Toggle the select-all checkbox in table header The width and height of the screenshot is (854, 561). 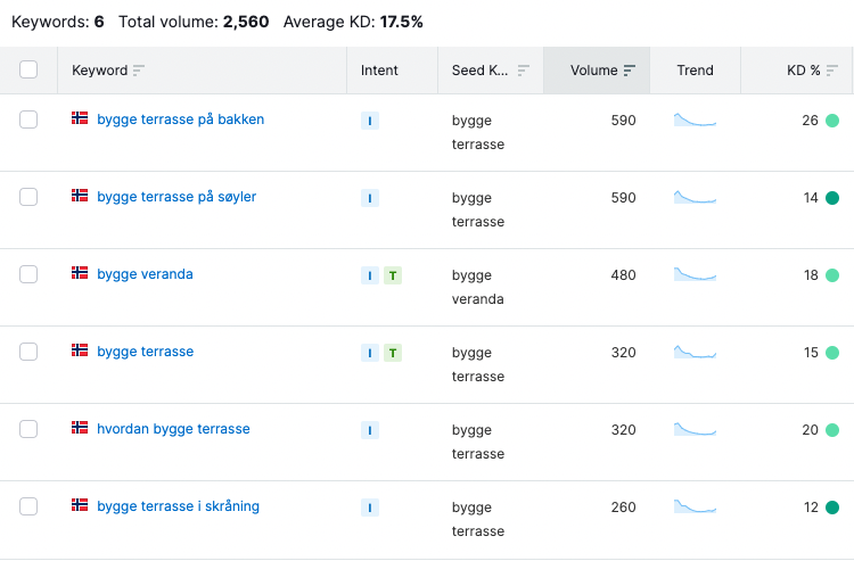point(28,70)
